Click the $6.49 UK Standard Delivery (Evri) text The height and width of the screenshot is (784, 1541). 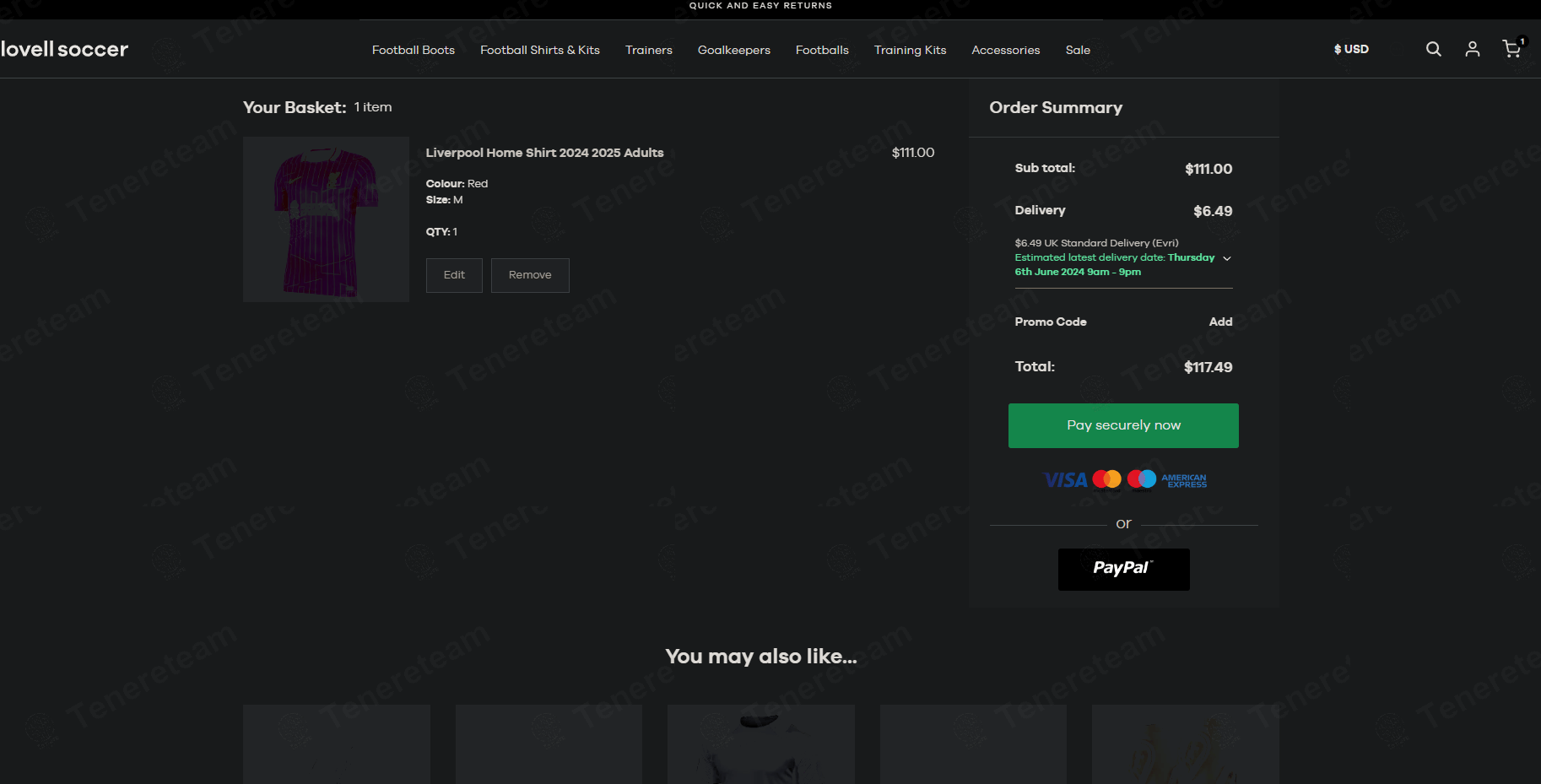(1096, 243)
